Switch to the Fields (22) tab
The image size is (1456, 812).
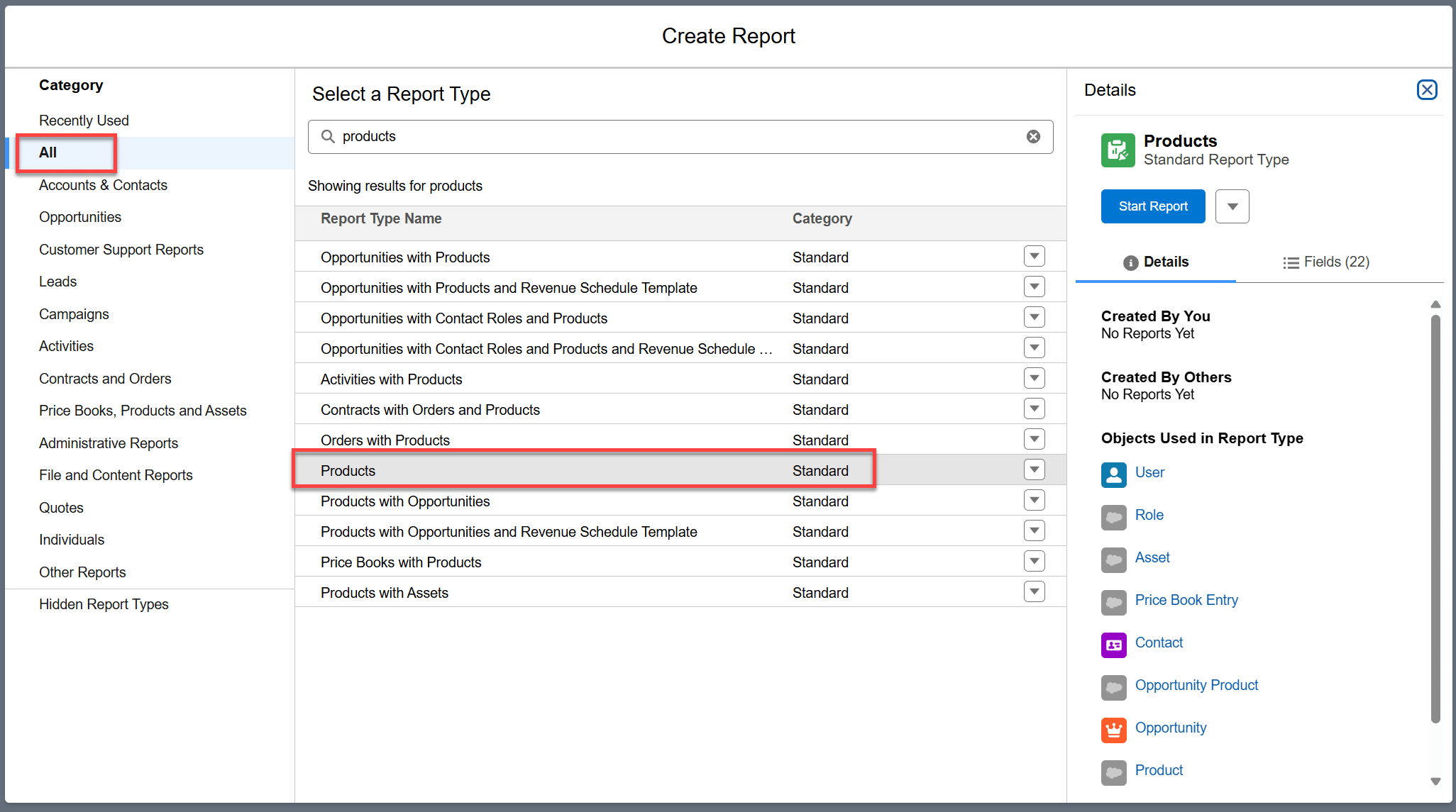click(x=1326, y=262)
